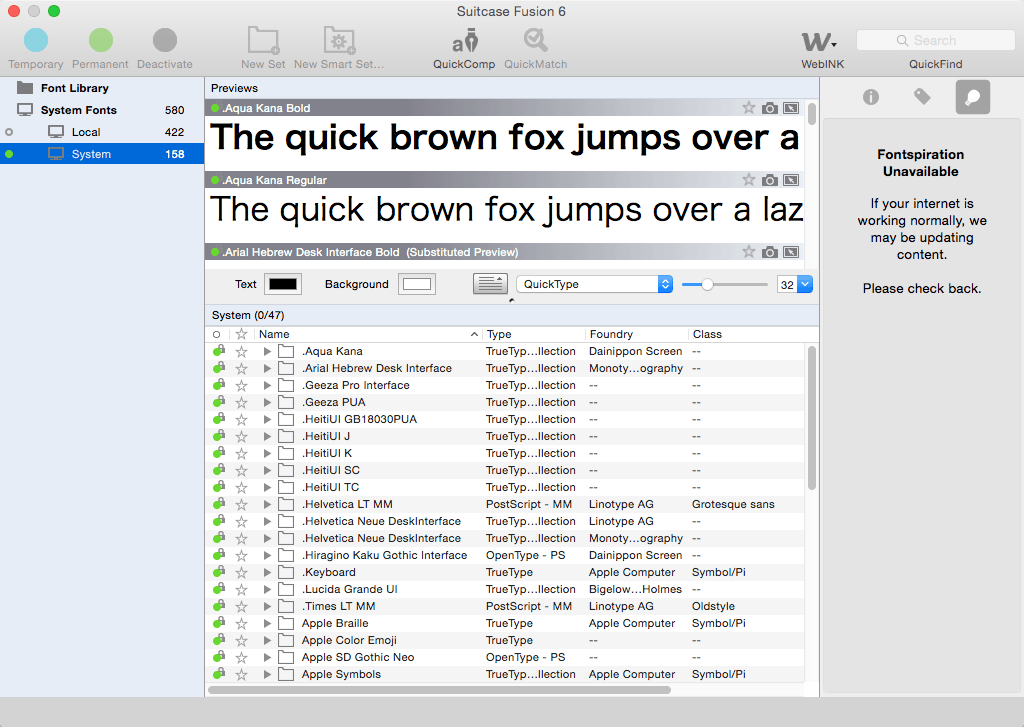
Task: Click the QuickFind search field
Action: [935, 40]
